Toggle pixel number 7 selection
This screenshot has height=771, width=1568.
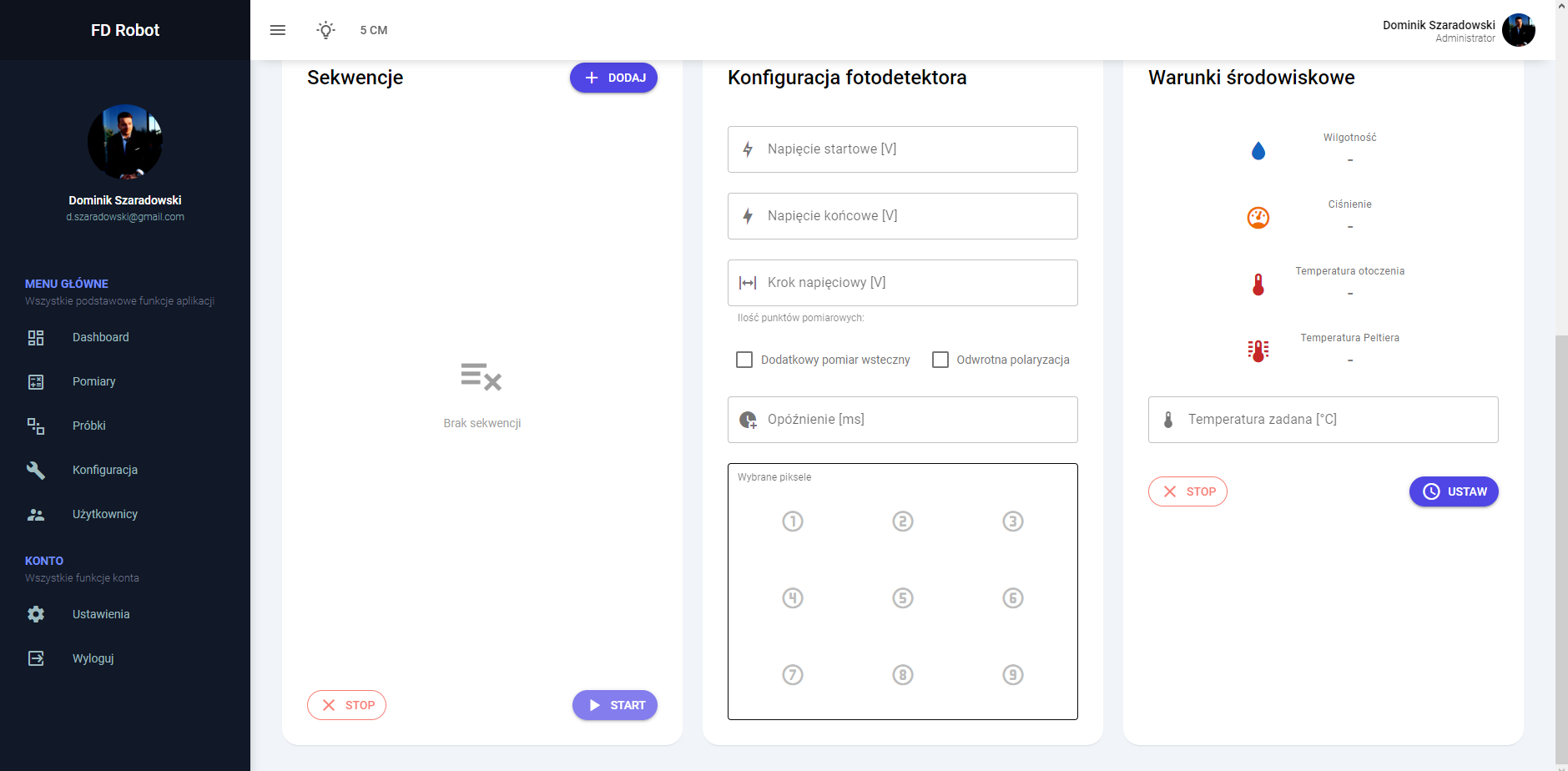pyautogui.click(x=793, y=675)
